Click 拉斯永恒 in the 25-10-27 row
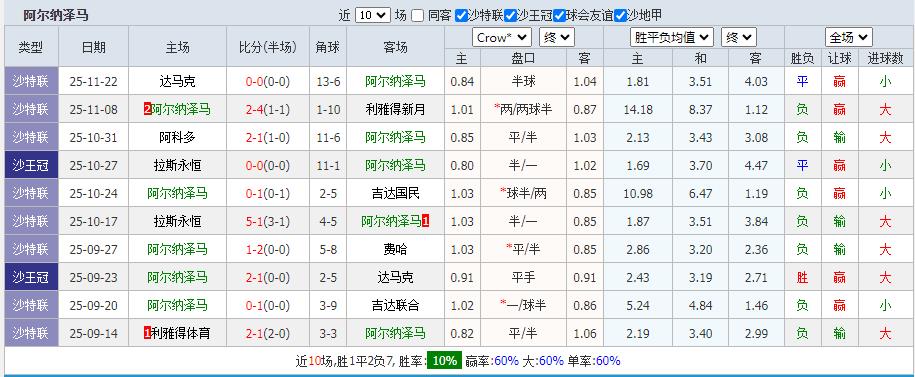 177,166
